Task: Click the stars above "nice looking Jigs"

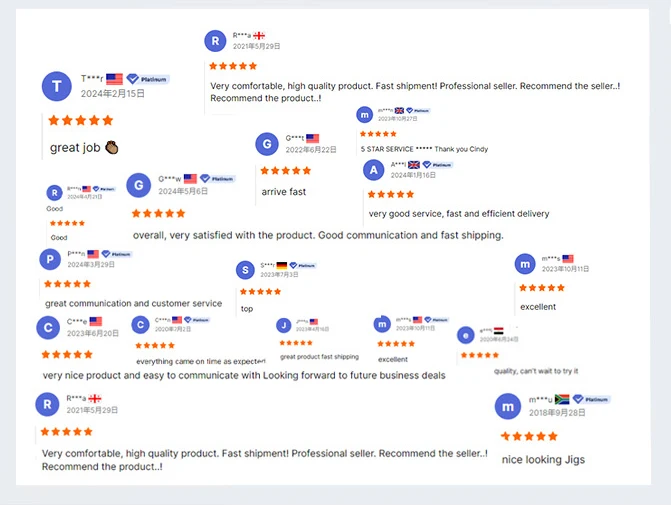Action: (529, 436)
